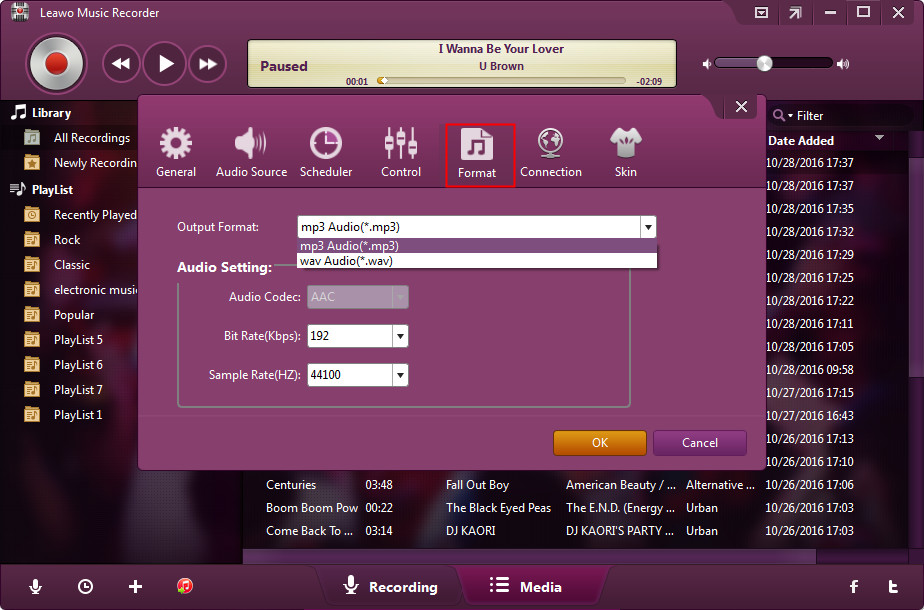This screenshot has width=924, height=610.
Task: Open the Connection settings tab
Action: pos(550,153)
